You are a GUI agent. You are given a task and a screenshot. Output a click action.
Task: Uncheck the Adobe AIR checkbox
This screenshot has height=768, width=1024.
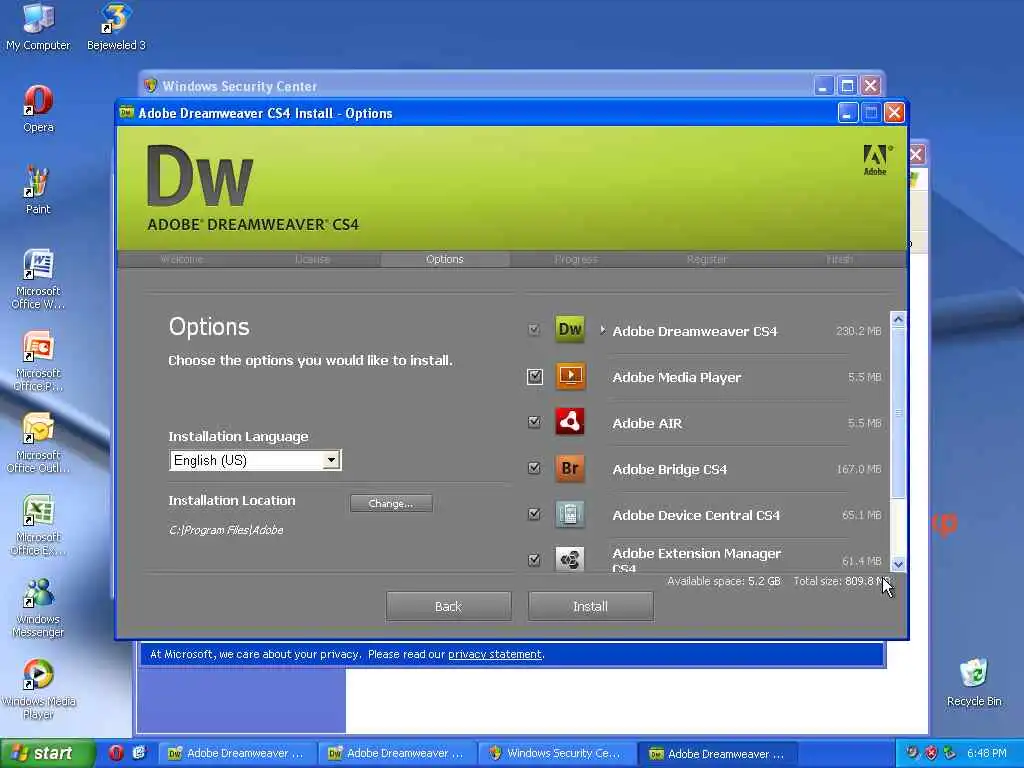click(534, 422)
